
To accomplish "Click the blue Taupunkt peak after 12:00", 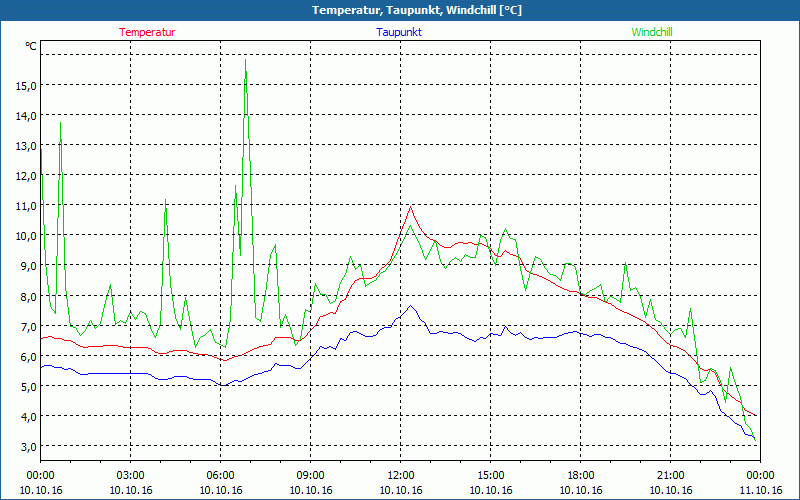I will point(410,306).
